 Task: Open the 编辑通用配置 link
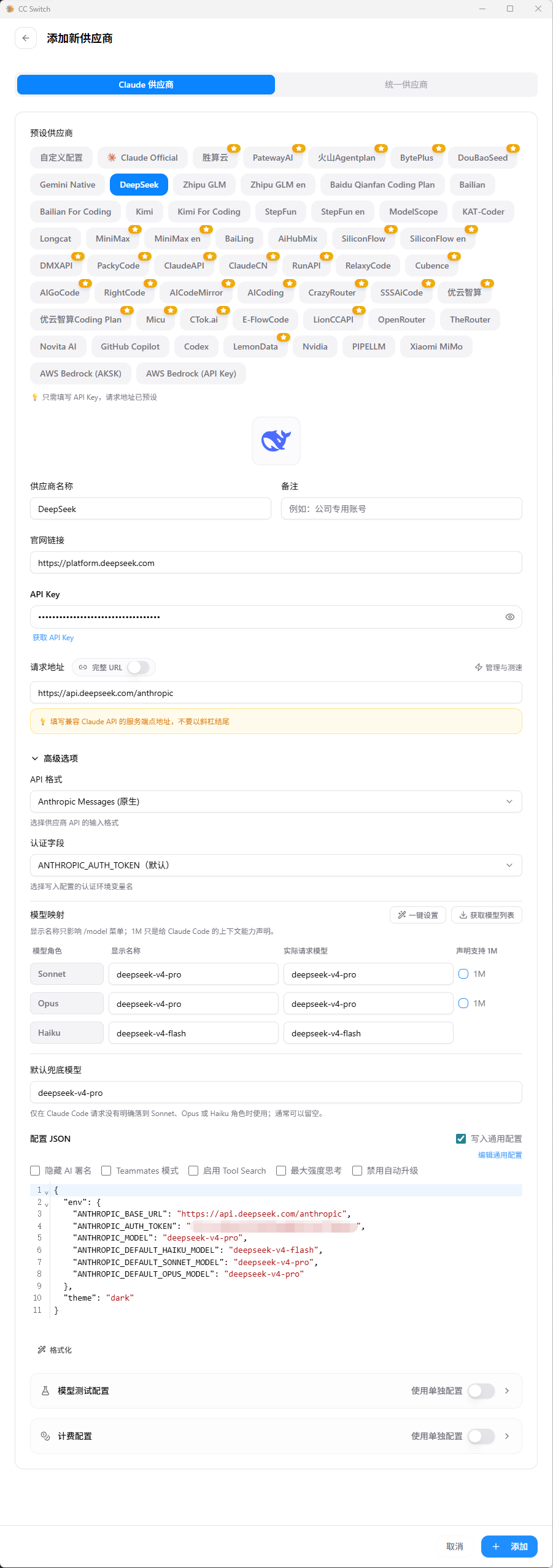[x=500, y=1155]
